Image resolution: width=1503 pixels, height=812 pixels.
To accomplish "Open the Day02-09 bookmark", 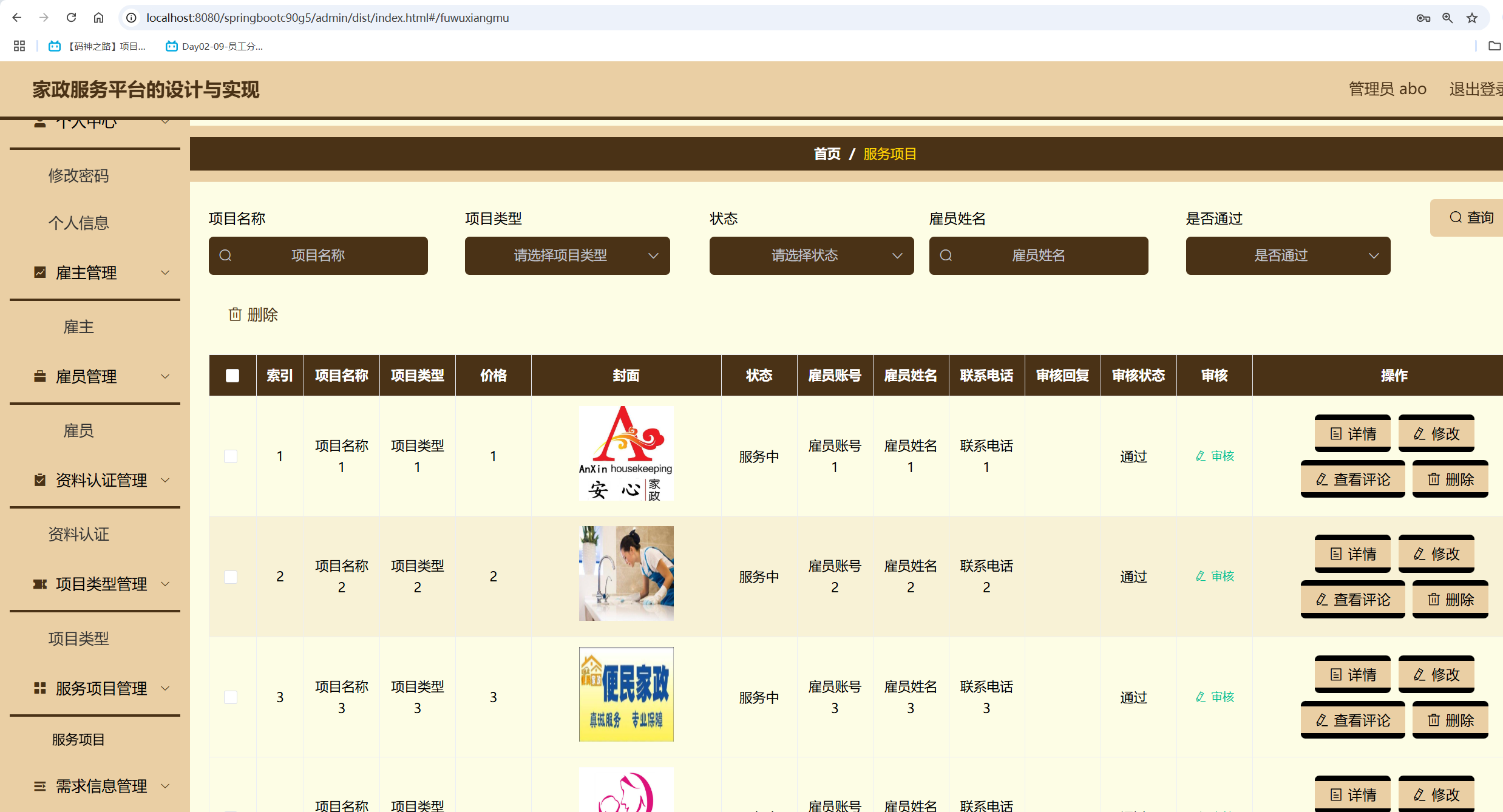I will (x=214, y=46).
